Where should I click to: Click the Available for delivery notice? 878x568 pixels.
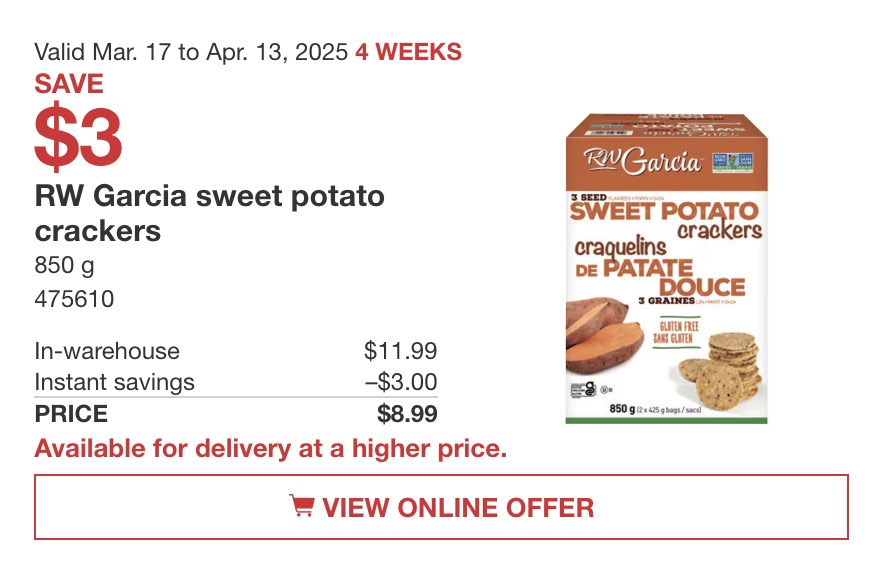tap(270, 449)
